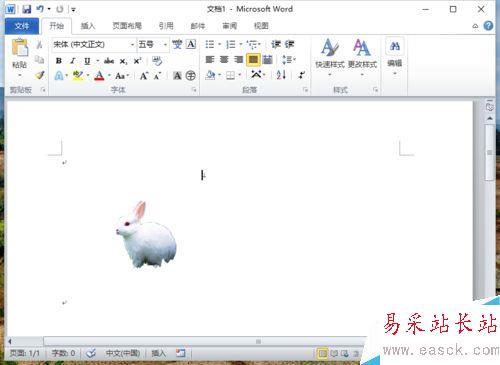Open the font color dropdown arrow
The height and width of the screenshot is (365, 500).
[109, 76]
